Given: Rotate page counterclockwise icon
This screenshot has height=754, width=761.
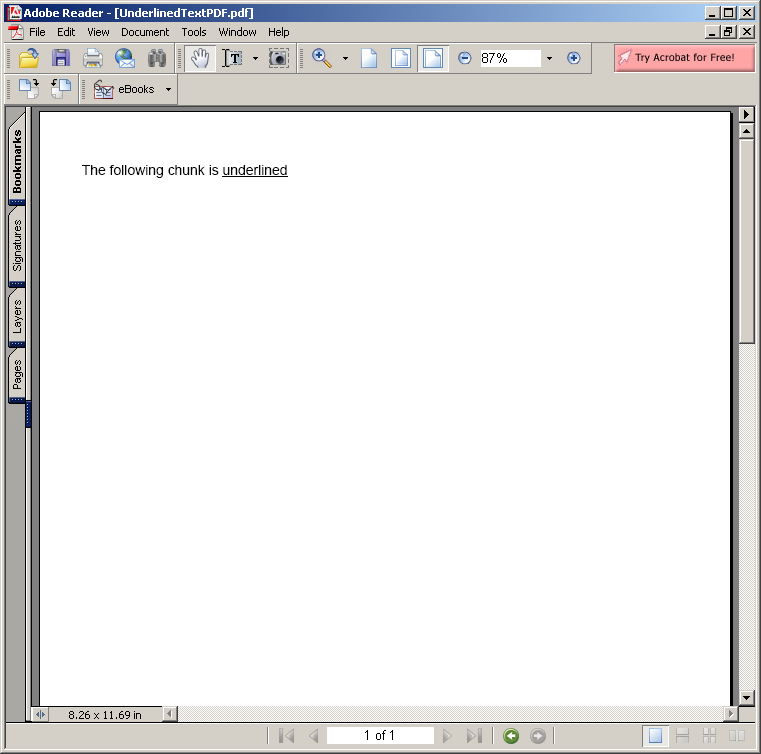Looking at the screenshot, I should (x=61, y=89).
